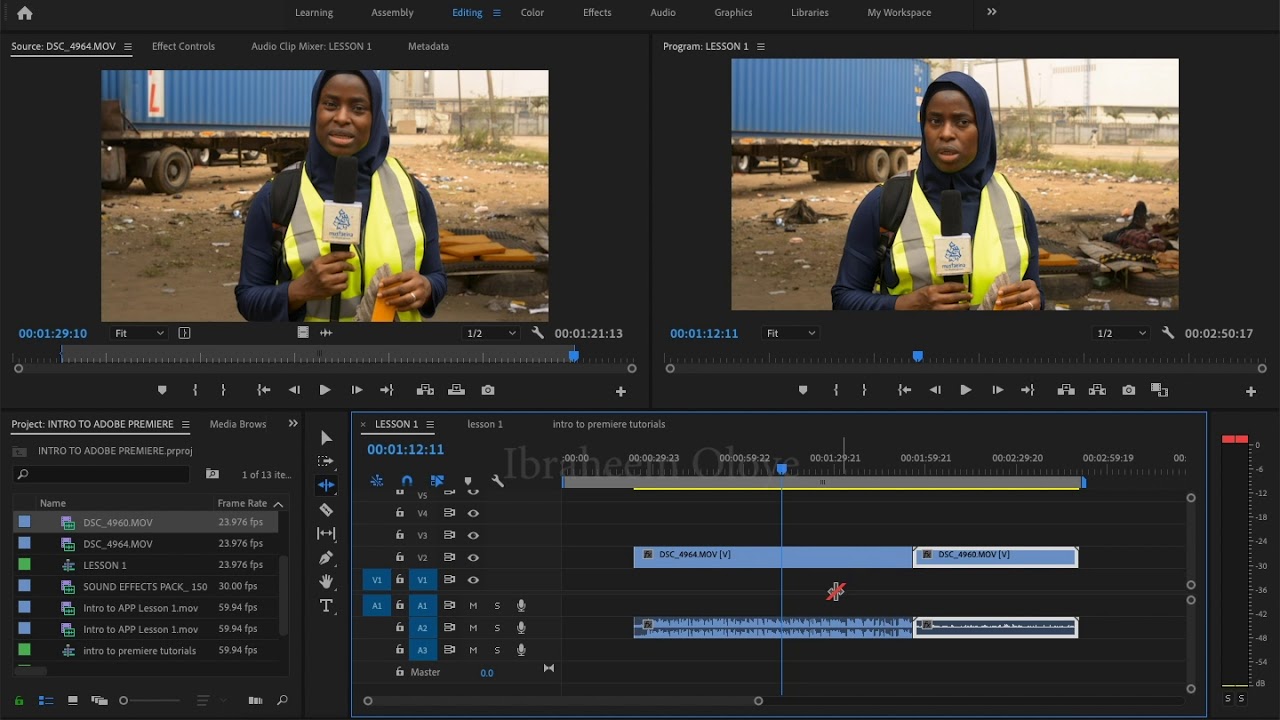This screenshot has width=1280, height=720.
Task: Select the Pen tool
Action: [x=326, y=557]
